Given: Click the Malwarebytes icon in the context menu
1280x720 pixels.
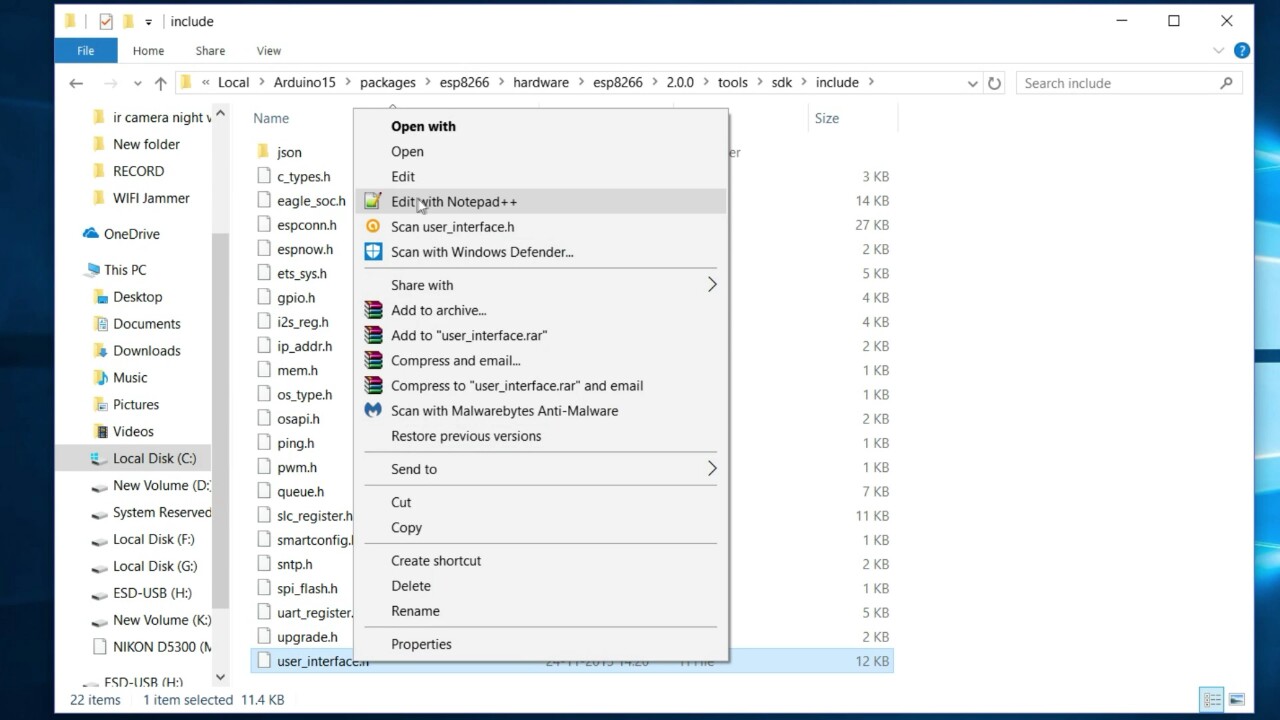Looking at the screenshot, I should click(x=373, y=410).
